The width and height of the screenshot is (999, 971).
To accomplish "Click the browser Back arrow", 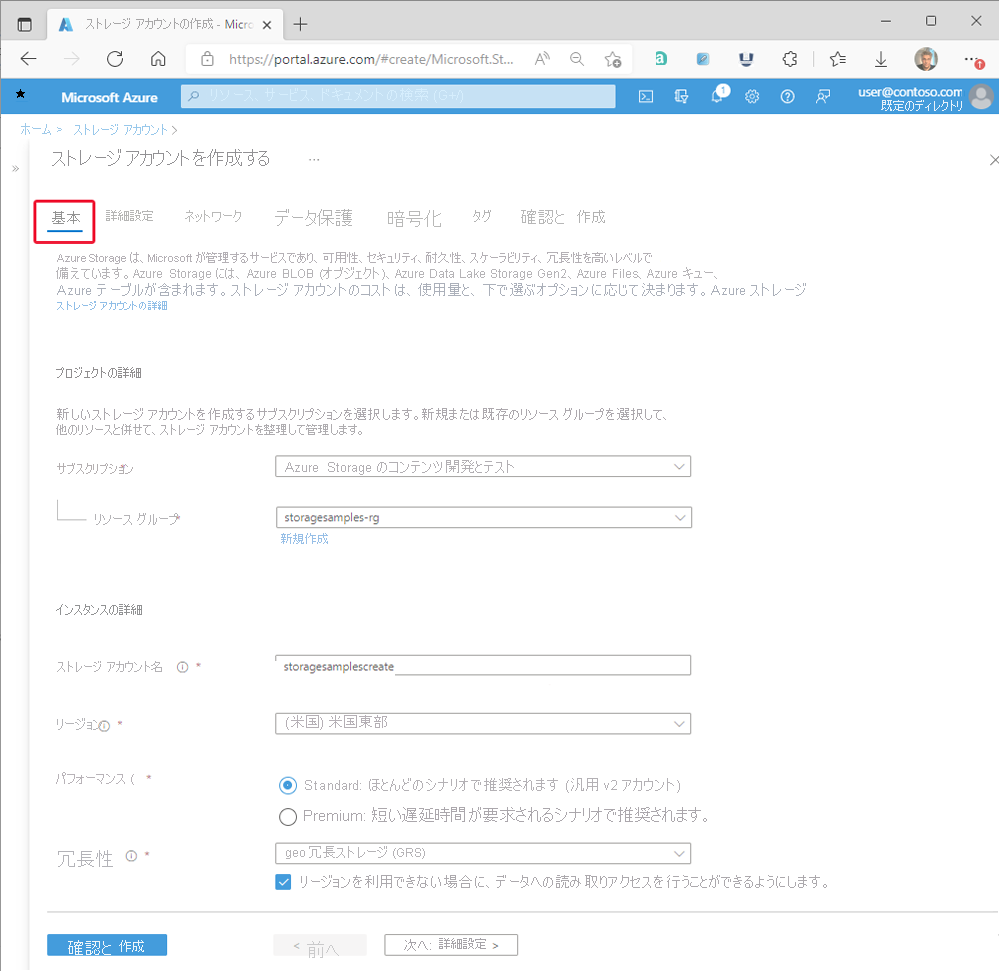I will pyautogui.click(x=29, y=59).
